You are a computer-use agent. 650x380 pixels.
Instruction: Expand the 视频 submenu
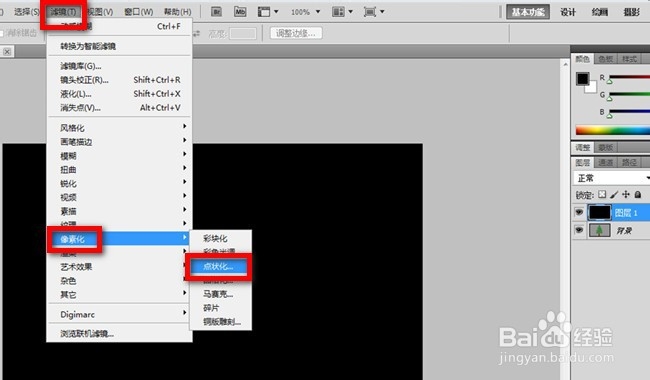coord(119,197)
